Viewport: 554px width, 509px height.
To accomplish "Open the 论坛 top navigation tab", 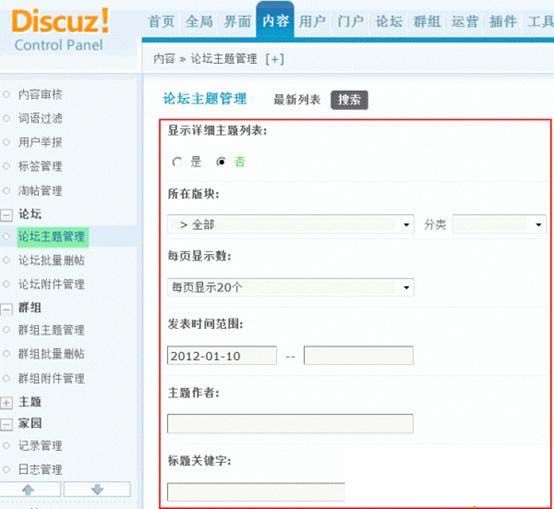I will point(389,22).
